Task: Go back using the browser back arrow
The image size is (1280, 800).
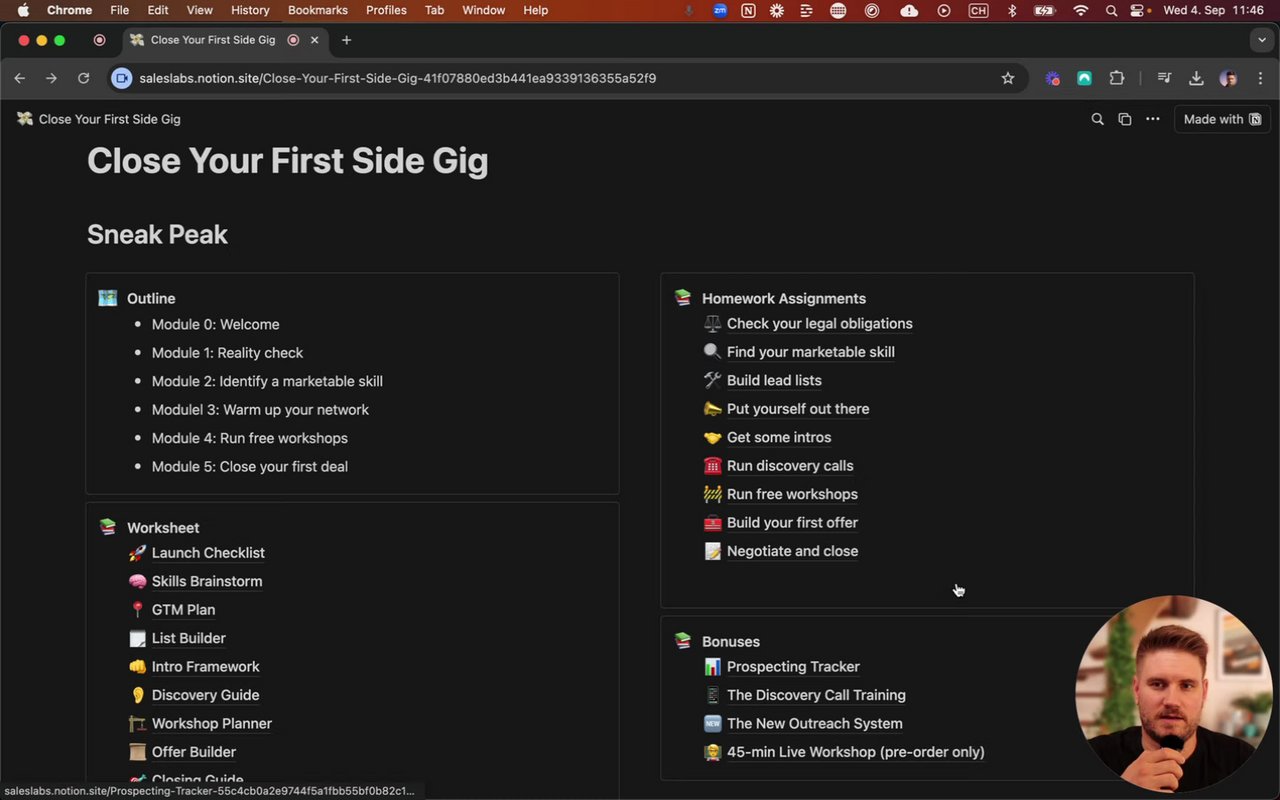Action: coord(20,78)
